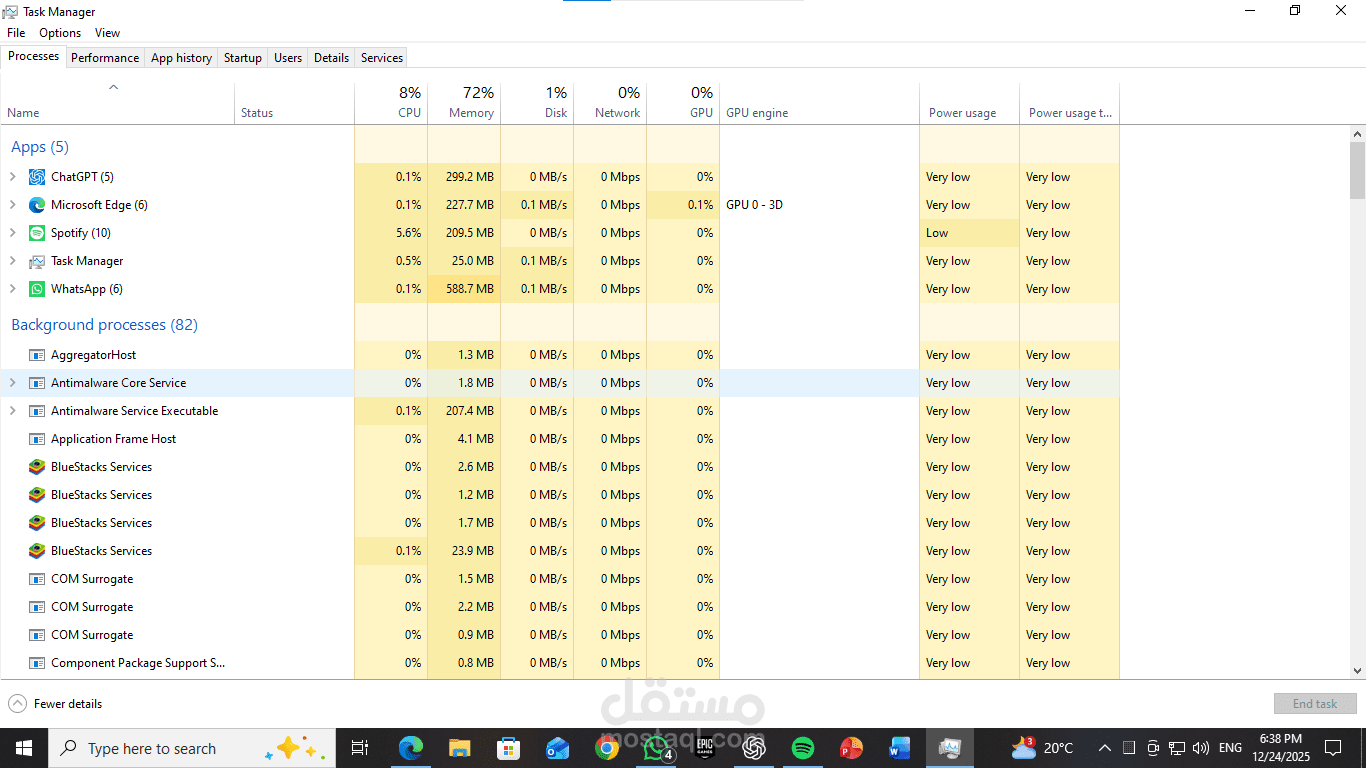The image size is (1366, 768).
Task: Open the notification center icon
Action: click(1333, 748)
